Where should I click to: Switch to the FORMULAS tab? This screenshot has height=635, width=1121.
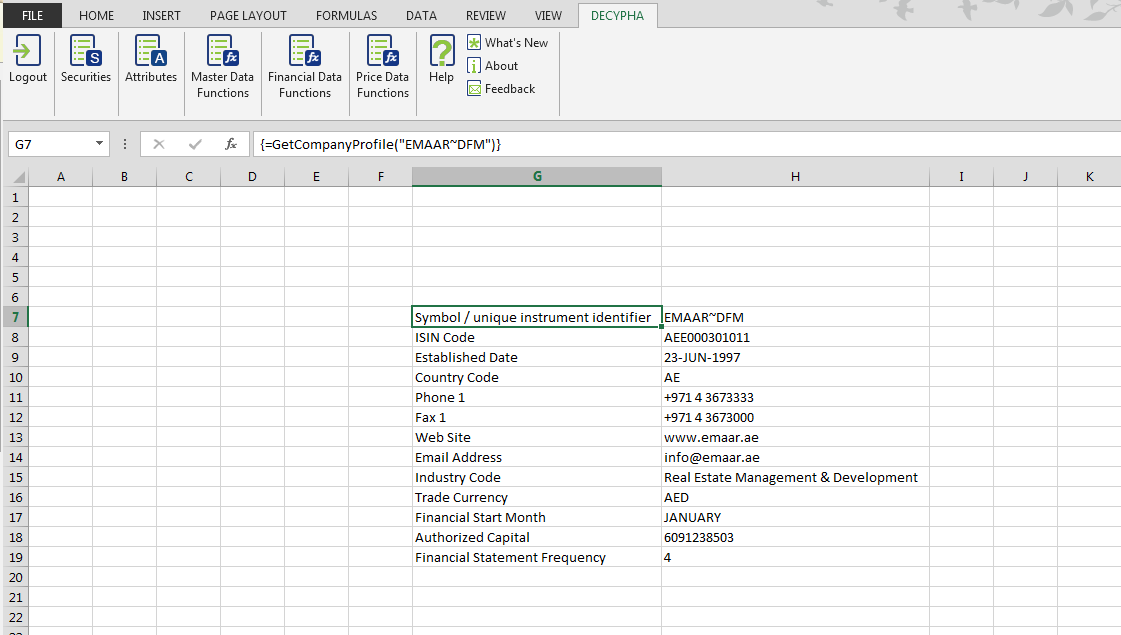tap(347, 16)
